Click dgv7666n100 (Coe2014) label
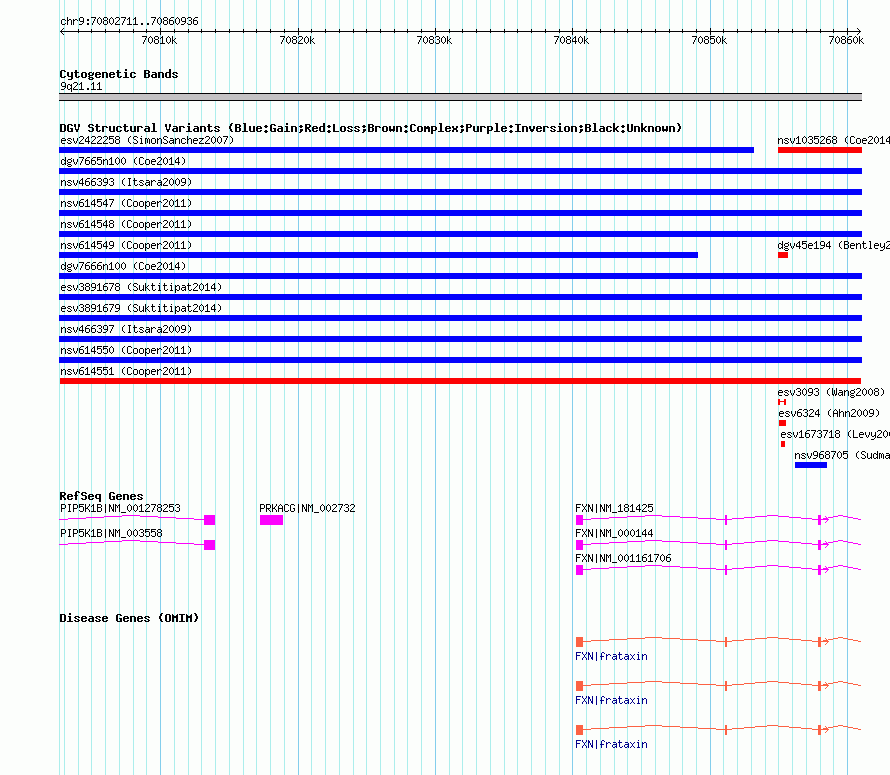 pos(123,266)
